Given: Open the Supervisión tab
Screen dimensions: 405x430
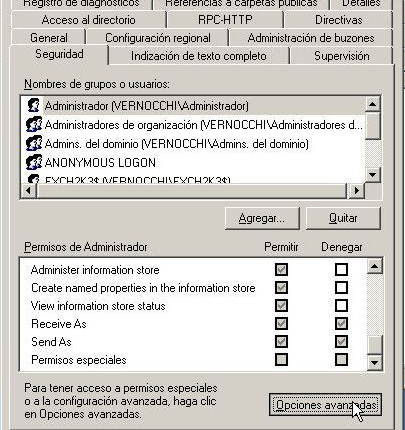Looking at the screenshot, I should tap(342, 56).
